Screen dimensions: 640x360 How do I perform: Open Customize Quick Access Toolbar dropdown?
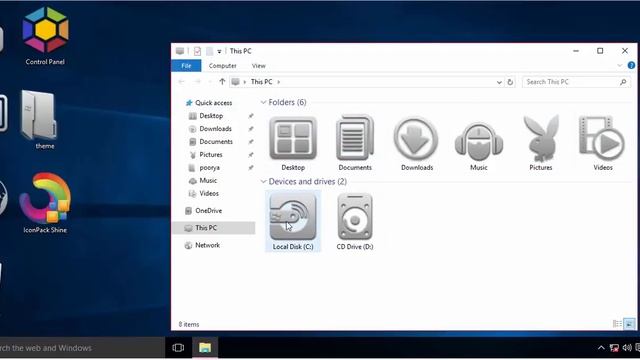point(219,51)
